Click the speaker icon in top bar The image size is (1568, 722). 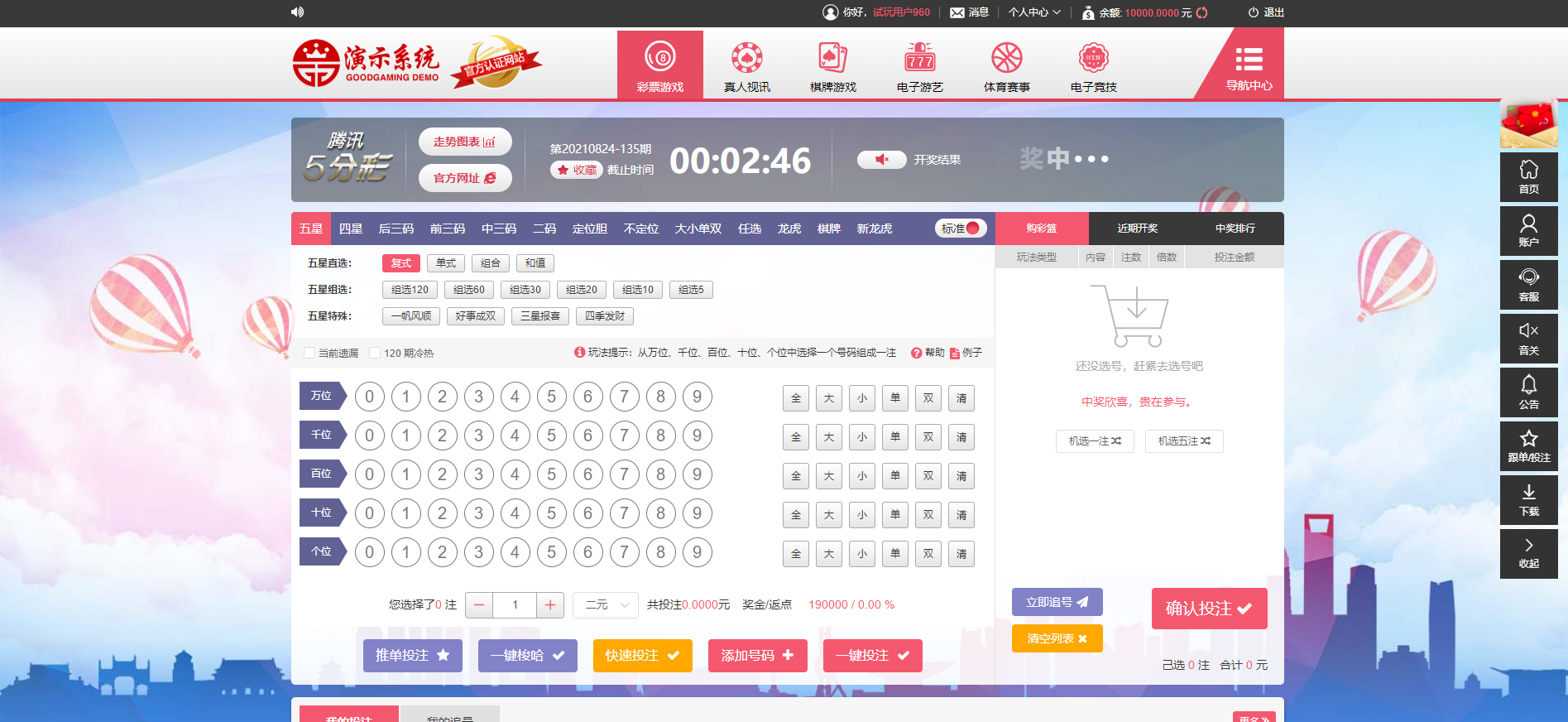coord(297,12)
